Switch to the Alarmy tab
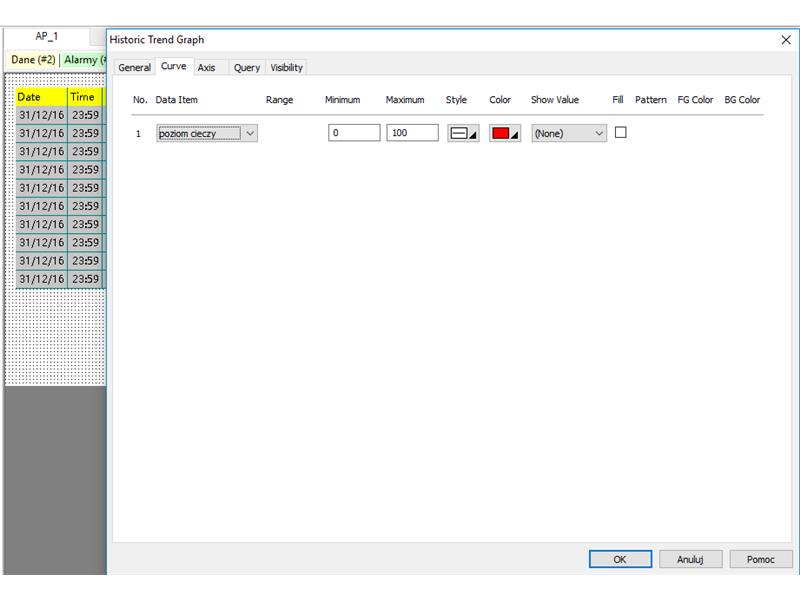The width and height of the screenshot is (800, 600). 83,60
